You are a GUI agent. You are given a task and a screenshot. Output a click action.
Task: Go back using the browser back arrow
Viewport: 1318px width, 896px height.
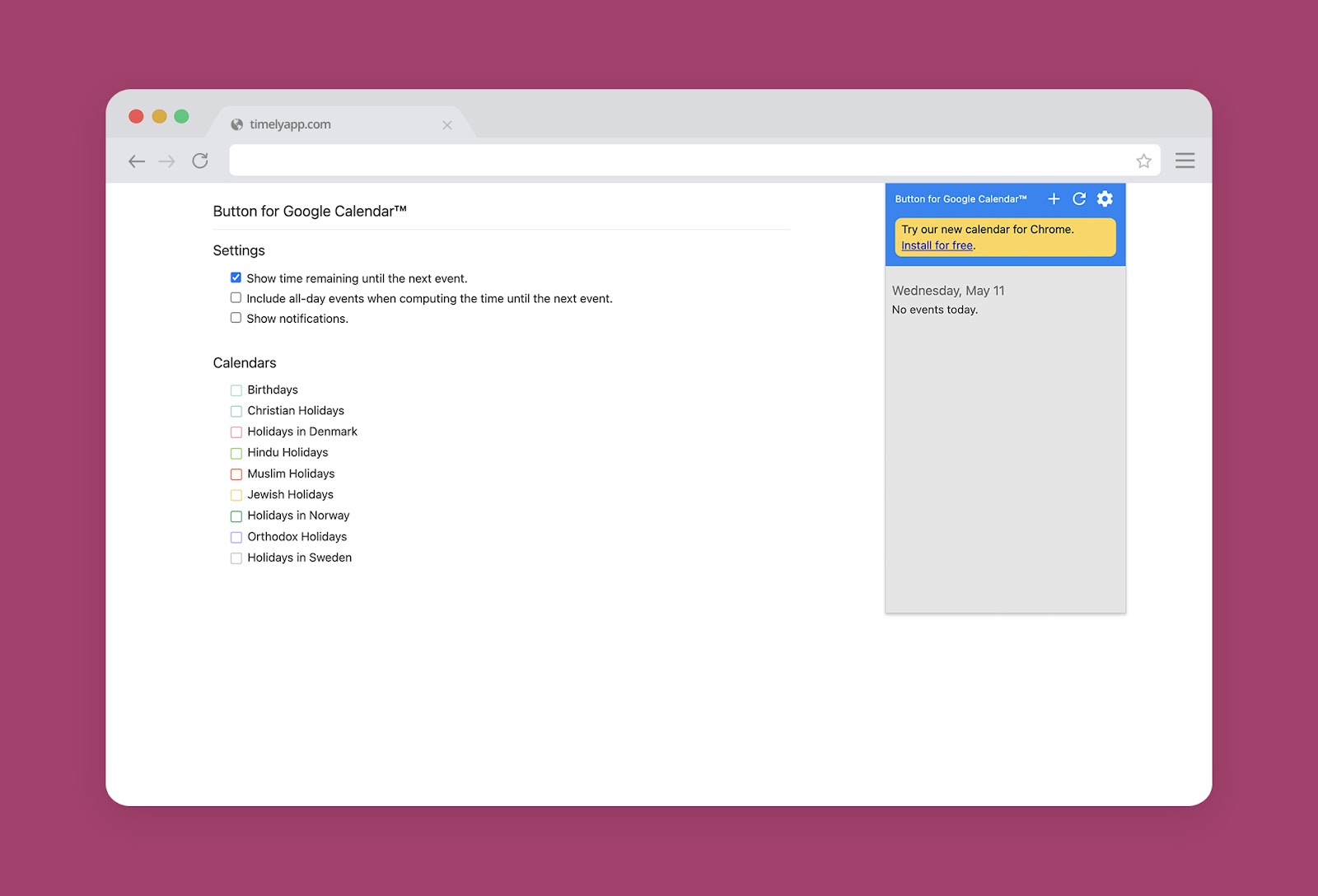[137, 161]
